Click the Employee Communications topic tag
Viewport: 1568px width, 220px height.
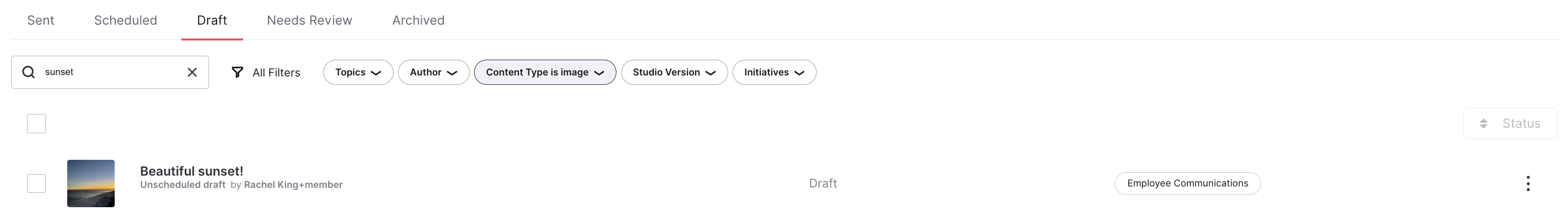pos(1187,183)
